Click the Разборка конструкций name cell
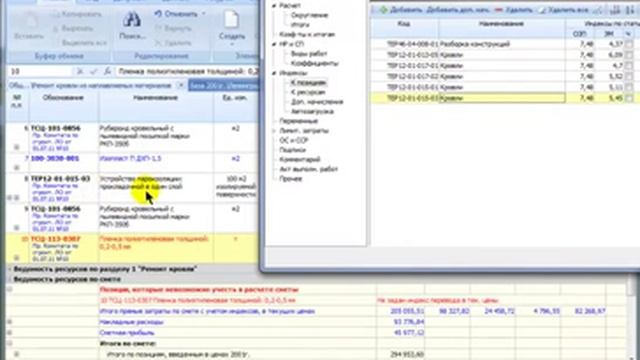Viewport: 640px width, 360px height. [x=502, y=44]
